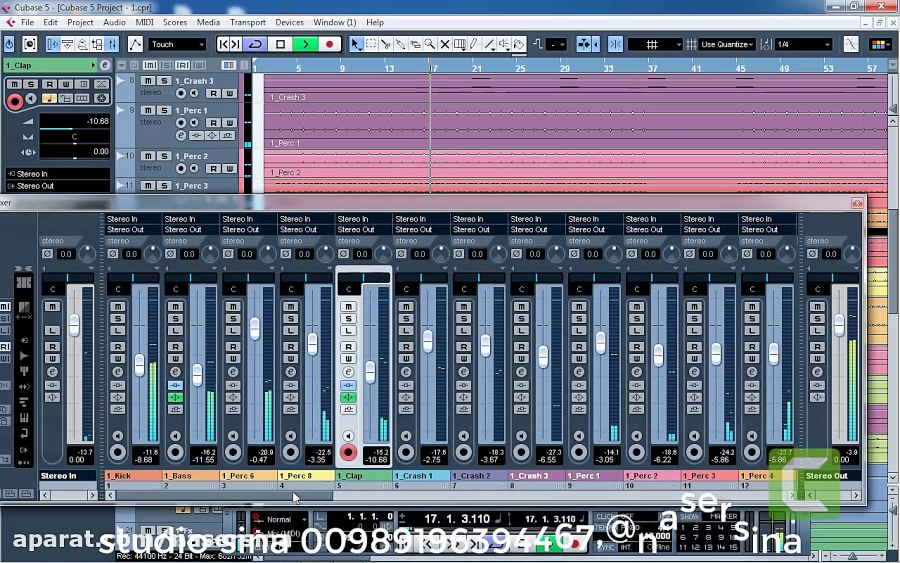This screenshot has height=563, width=900.
Task: Select the Erase tool
Action: (414, 44)
